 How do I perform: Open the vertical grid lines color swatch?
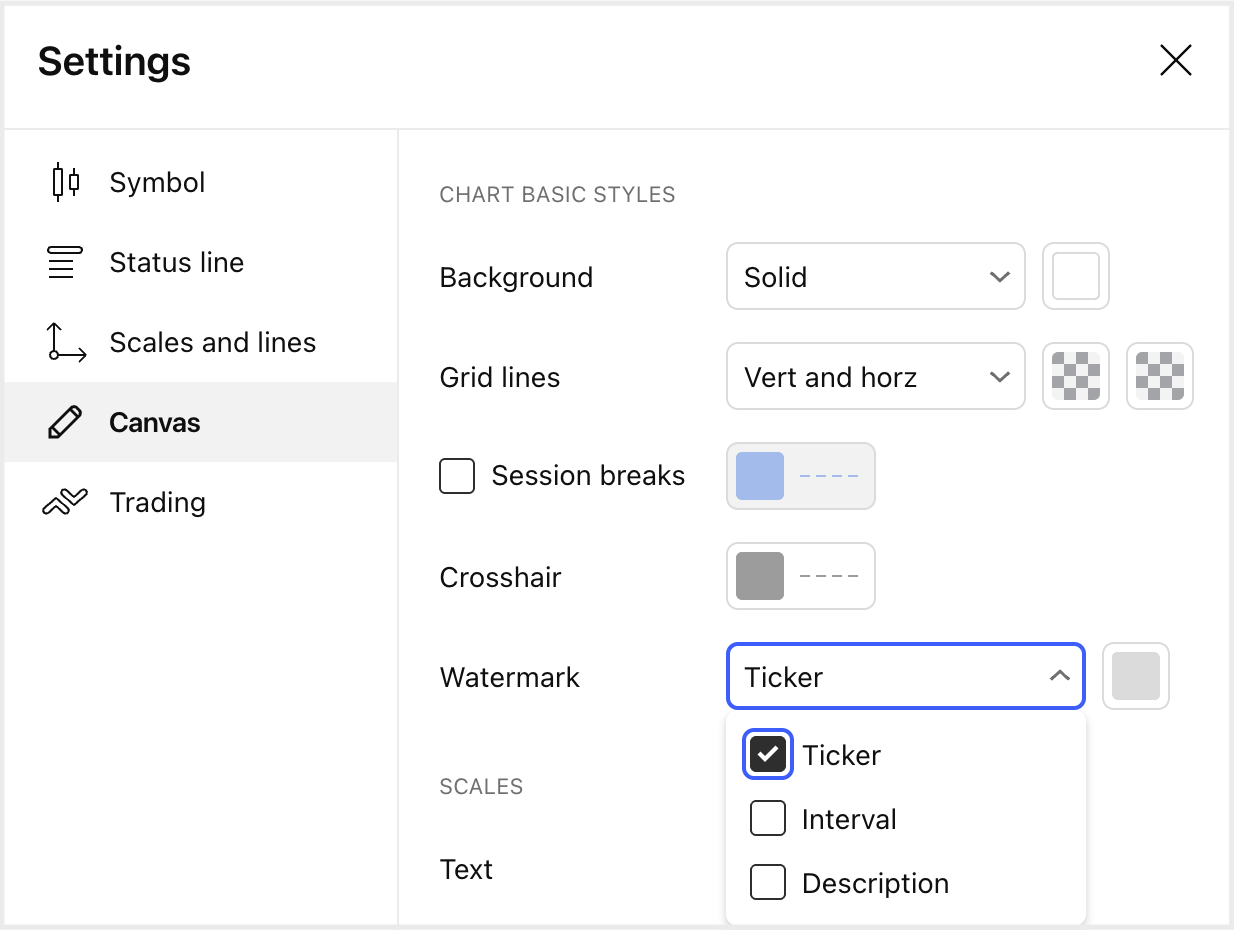coord(1075,376)
